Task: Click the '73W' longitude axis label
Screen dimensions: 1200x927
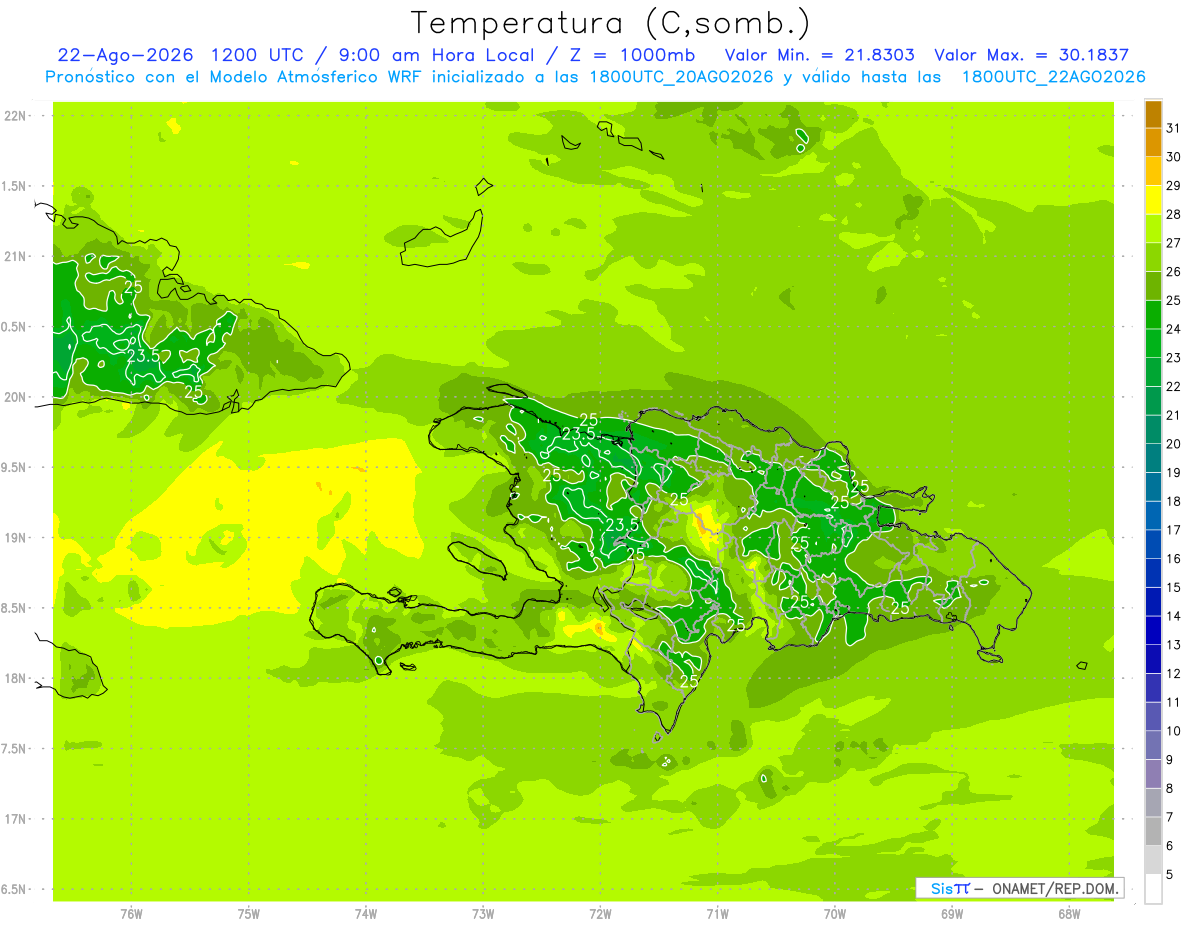Action: tap(483, 913)
